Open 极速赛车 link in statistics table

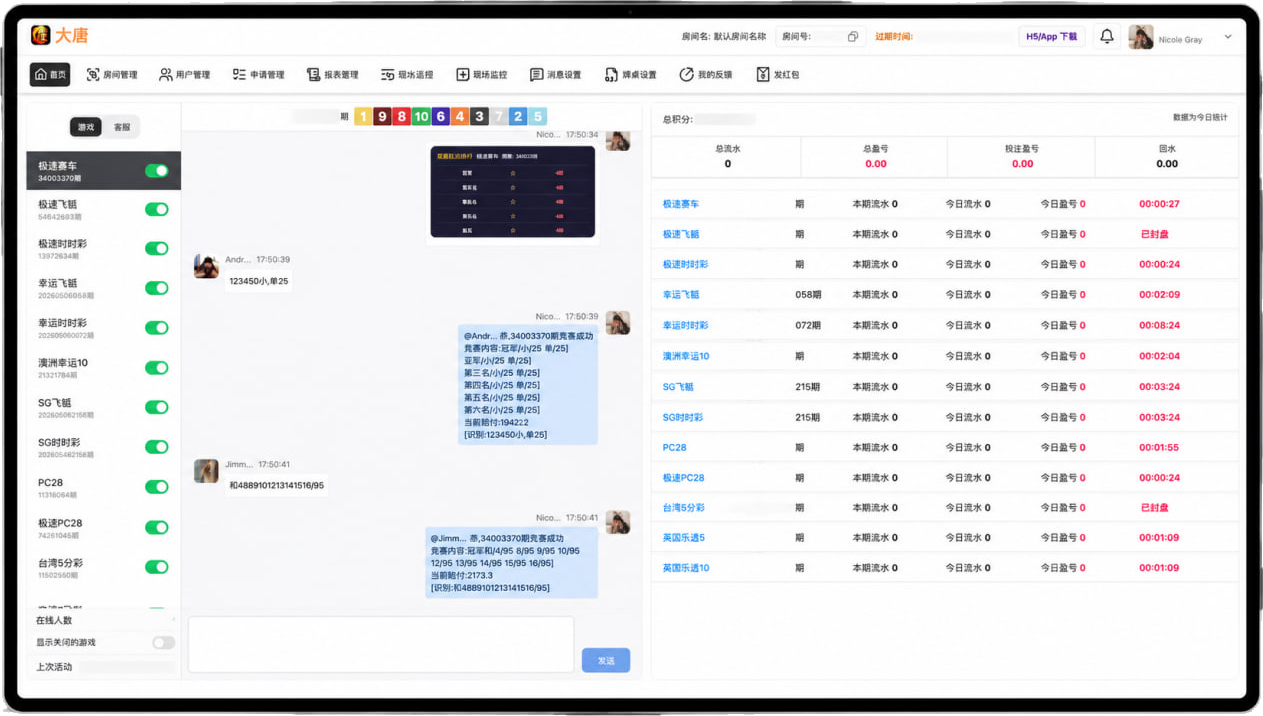pyautogui.click(x=681, y=204)
